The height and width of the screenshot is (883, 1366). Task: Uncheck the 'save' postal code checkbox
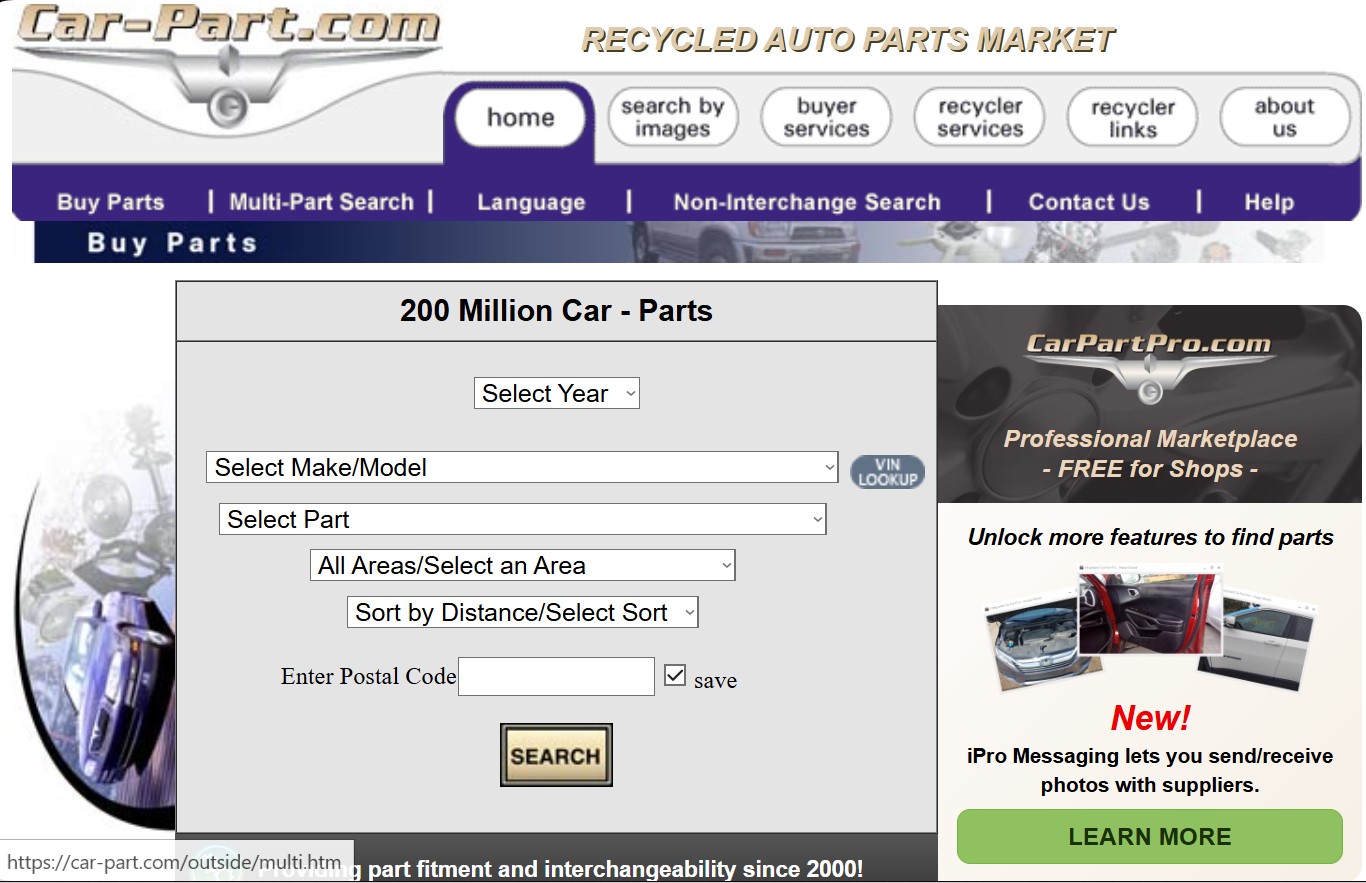[x=675, y=673]
